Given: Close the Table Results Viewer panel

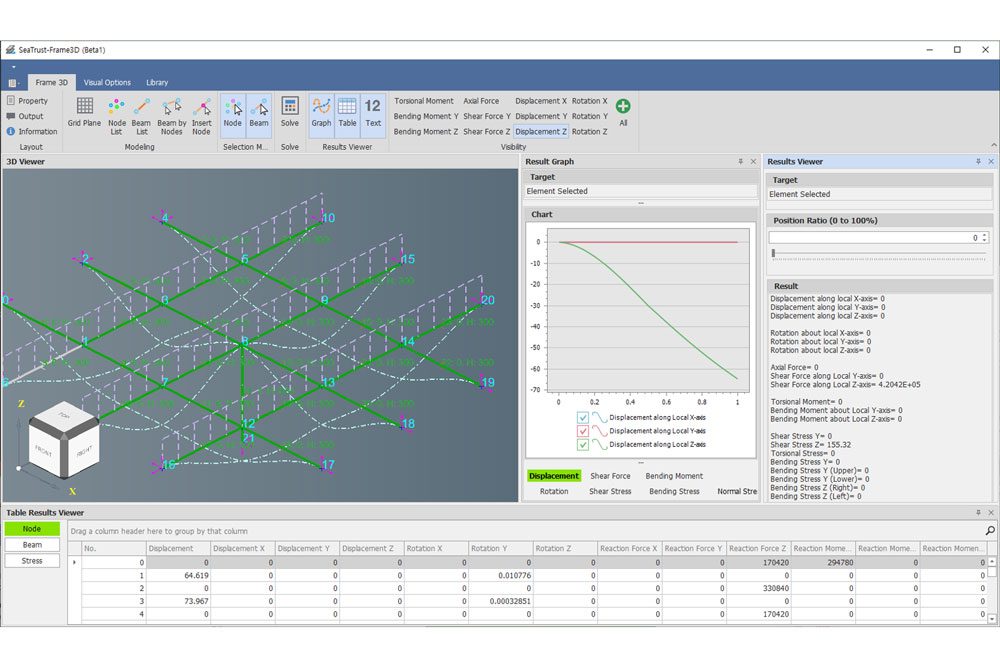Looking at the screenshot, I should pos(991,512).
